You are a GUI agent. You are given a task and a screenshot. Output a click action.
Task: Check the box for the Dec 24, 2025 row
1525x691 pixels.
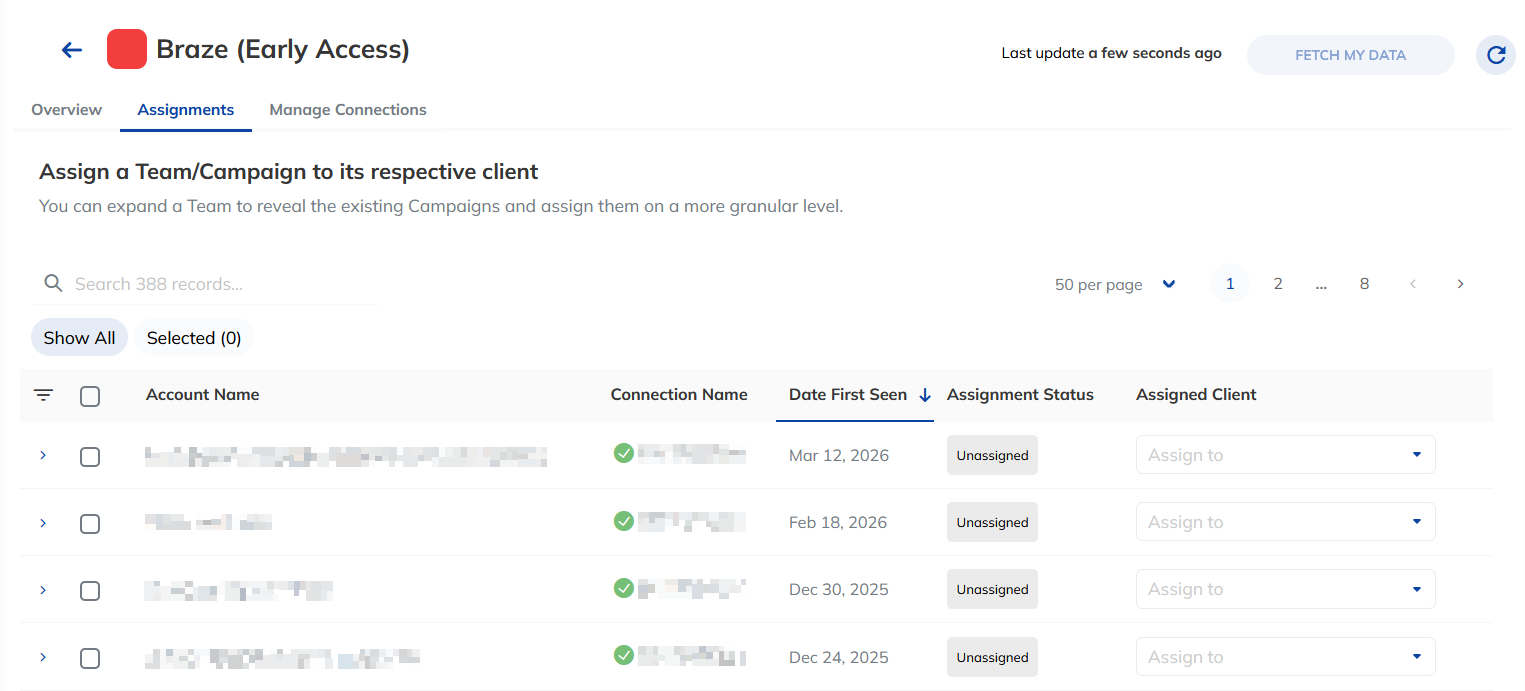[x=90, y=658]
